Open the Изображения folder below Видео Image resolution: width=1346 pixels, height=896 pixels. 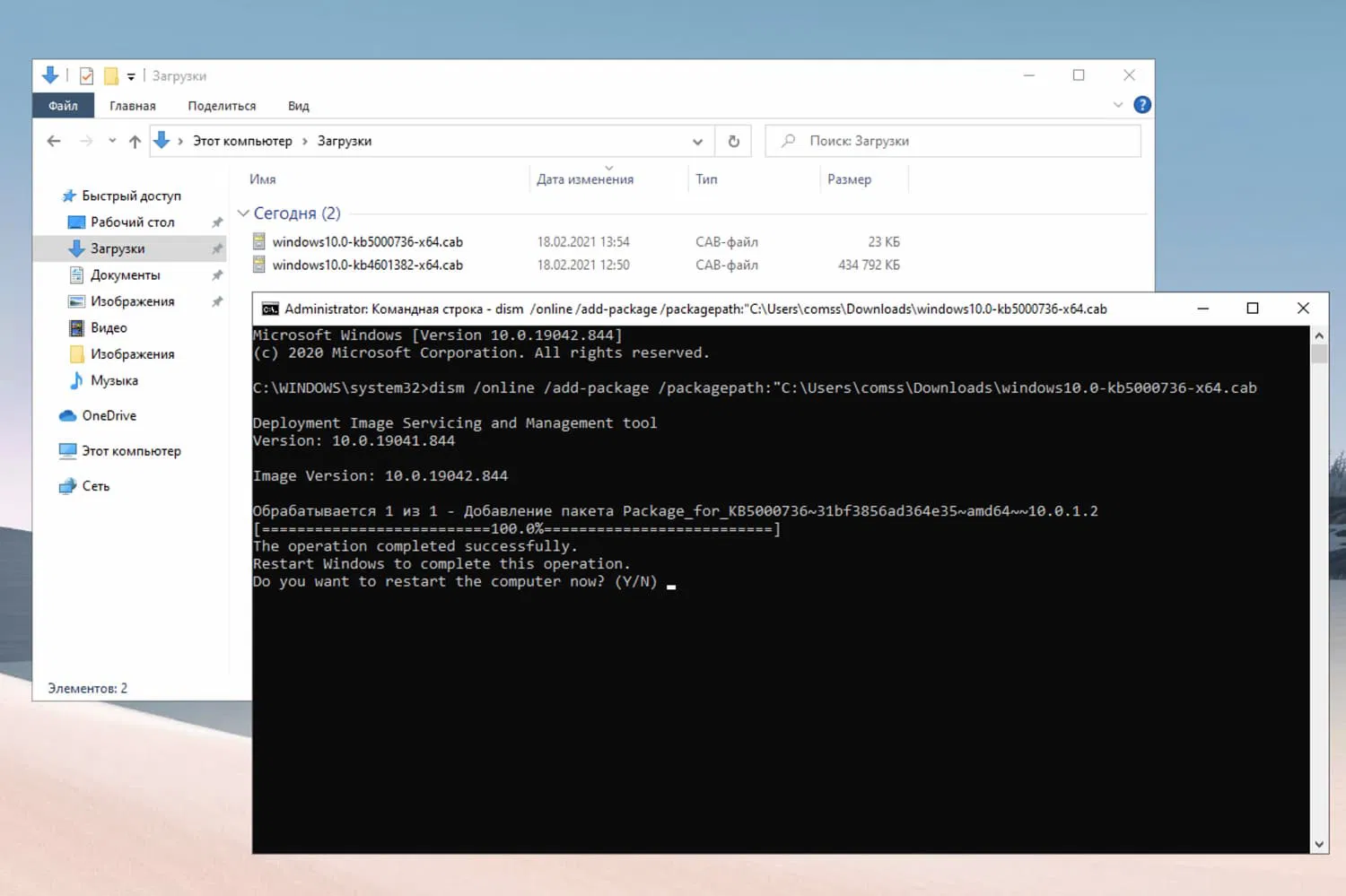(132, 354)
